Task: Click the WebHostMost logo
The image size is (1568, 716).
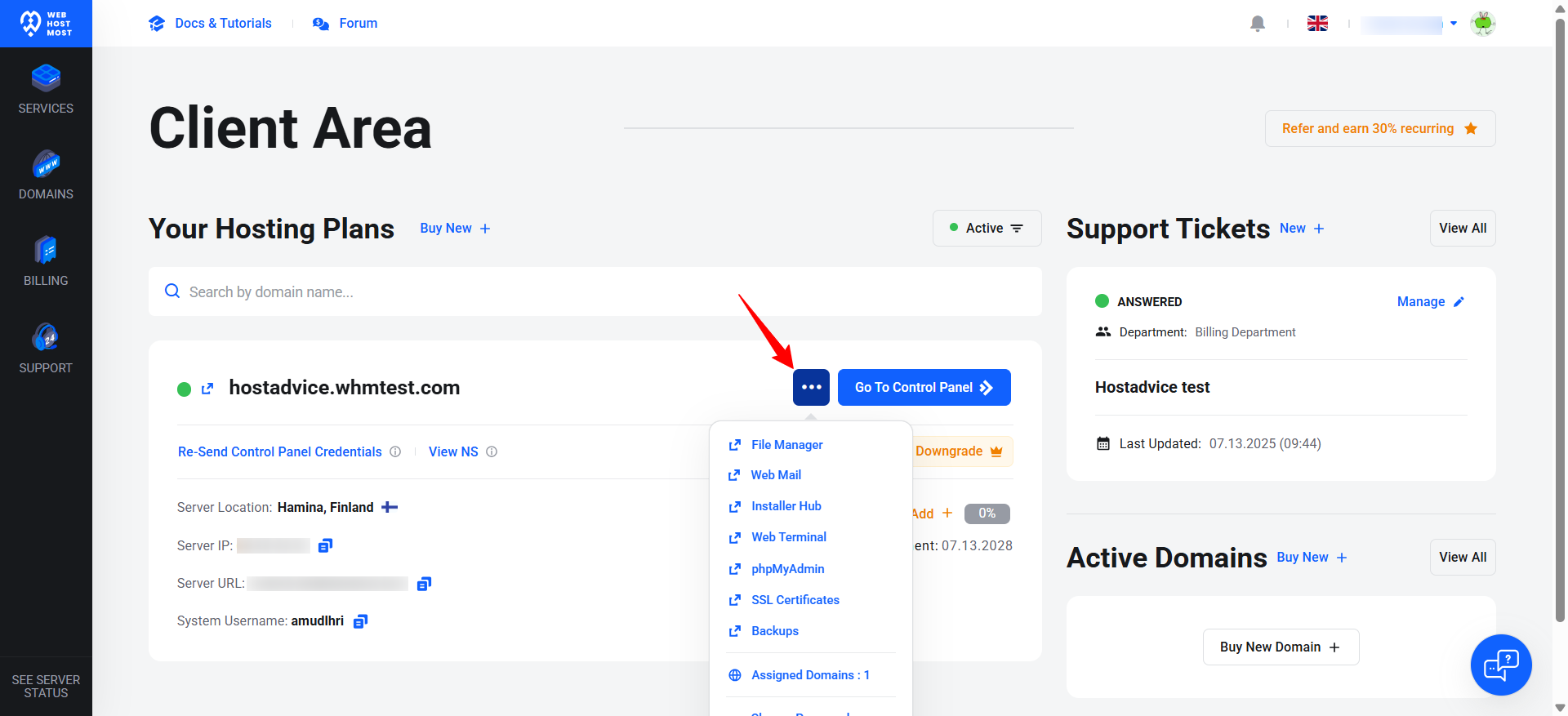Action: pos(46,24)
